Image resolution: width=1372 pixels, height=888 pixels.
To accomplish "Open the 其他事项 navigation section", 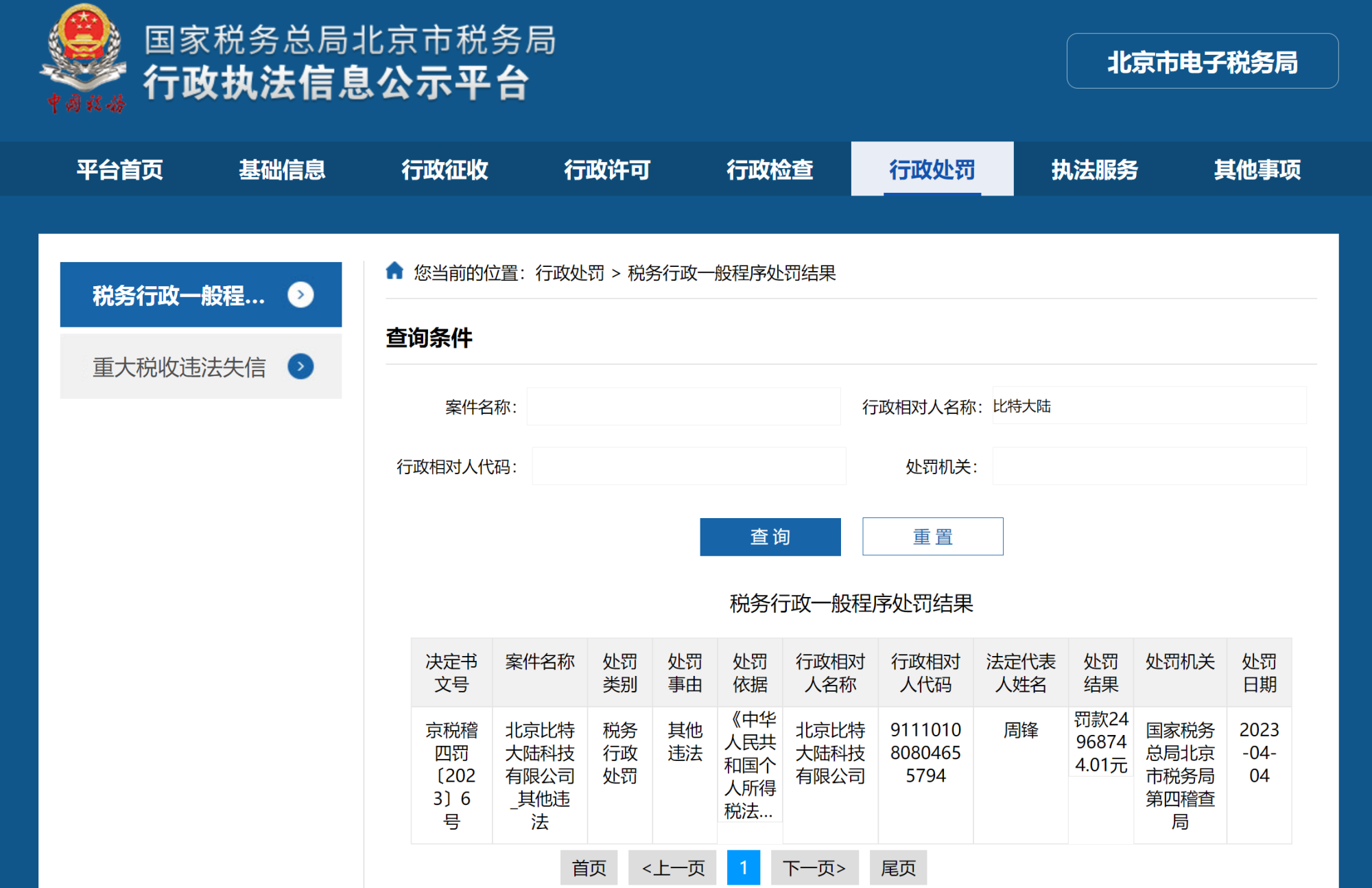I will coord(1255,170).
